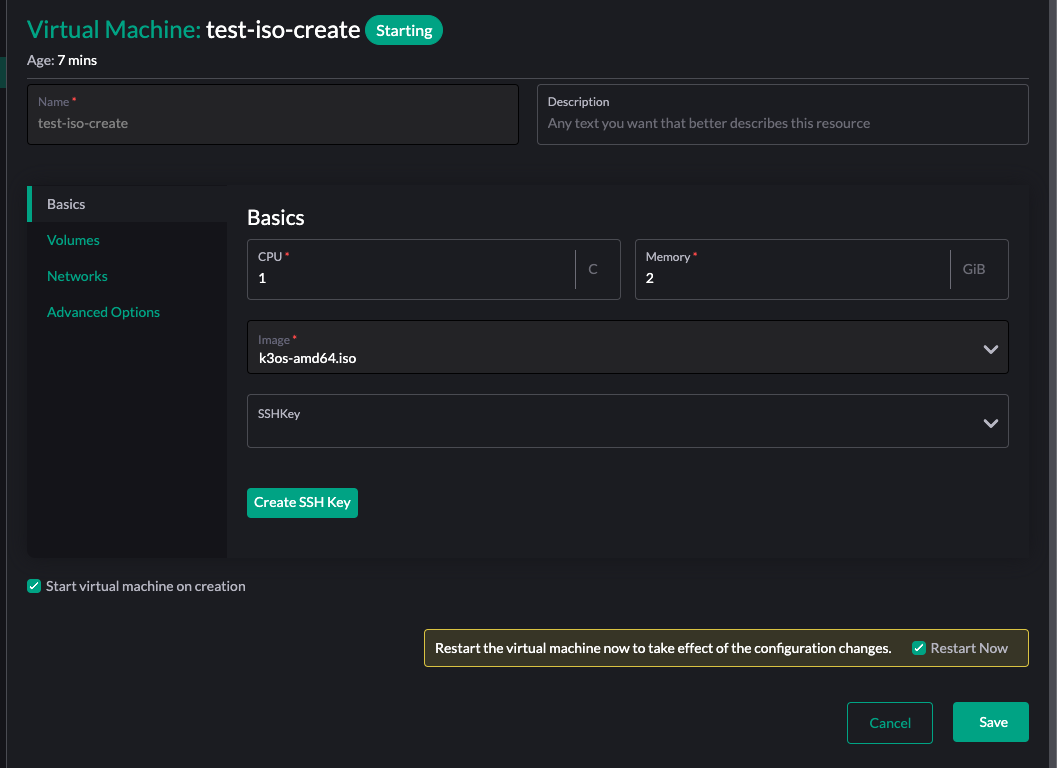Image resolution: width=1057 pixels, height=768 pixels.
Task: Click the Age: 7 mins text
Action: (x=62, y=61)
